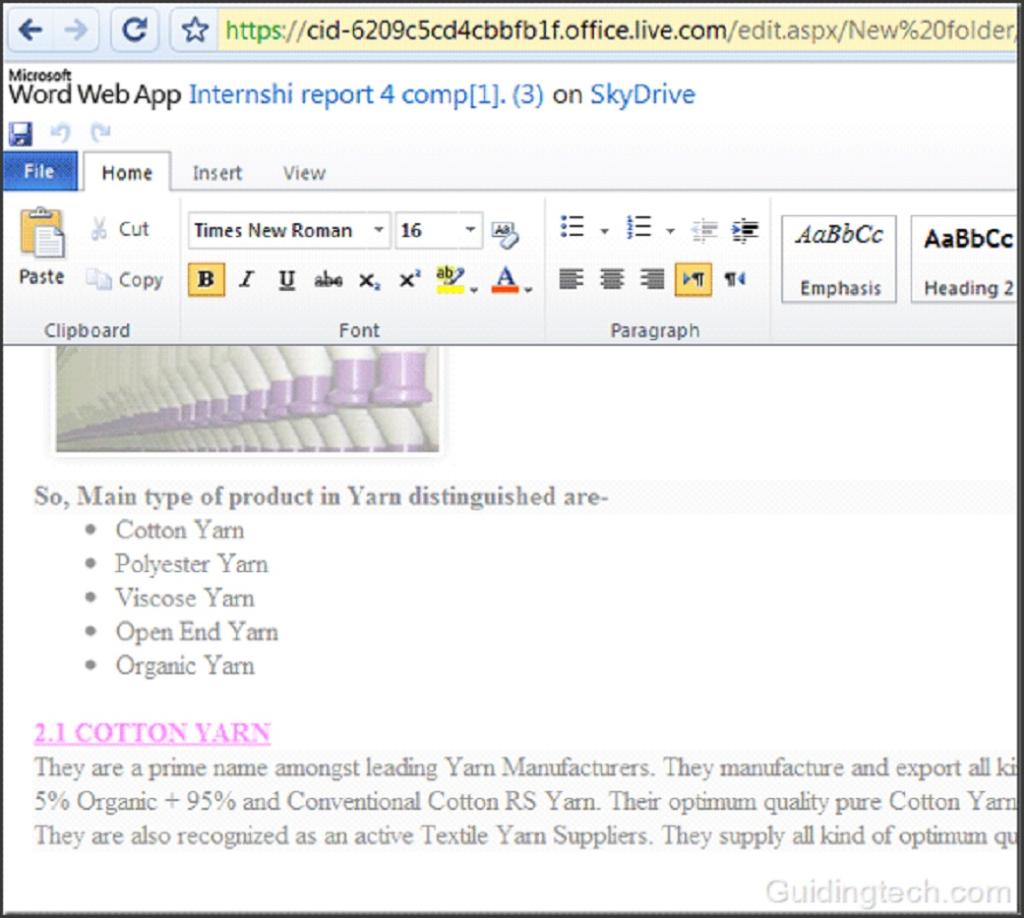Apply the Emphasis style

[839, 259]
